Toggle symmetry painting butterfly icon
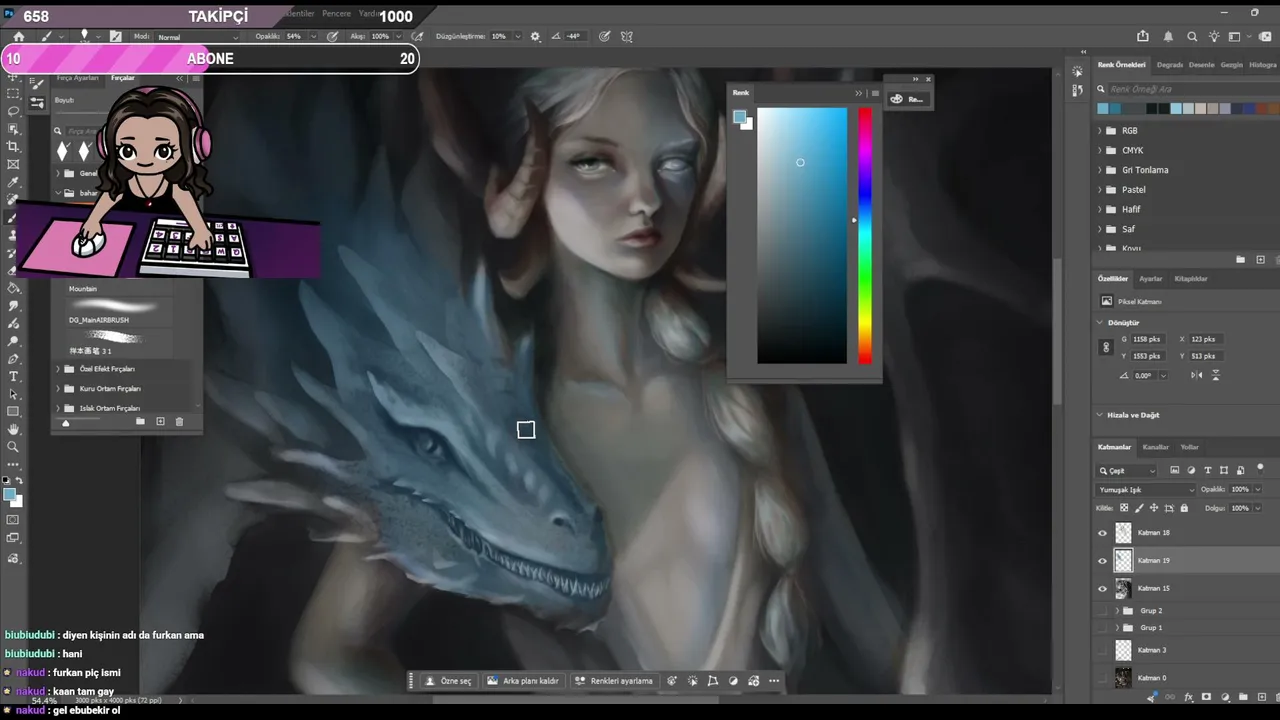1280x720 pixels. coord(627,36)
